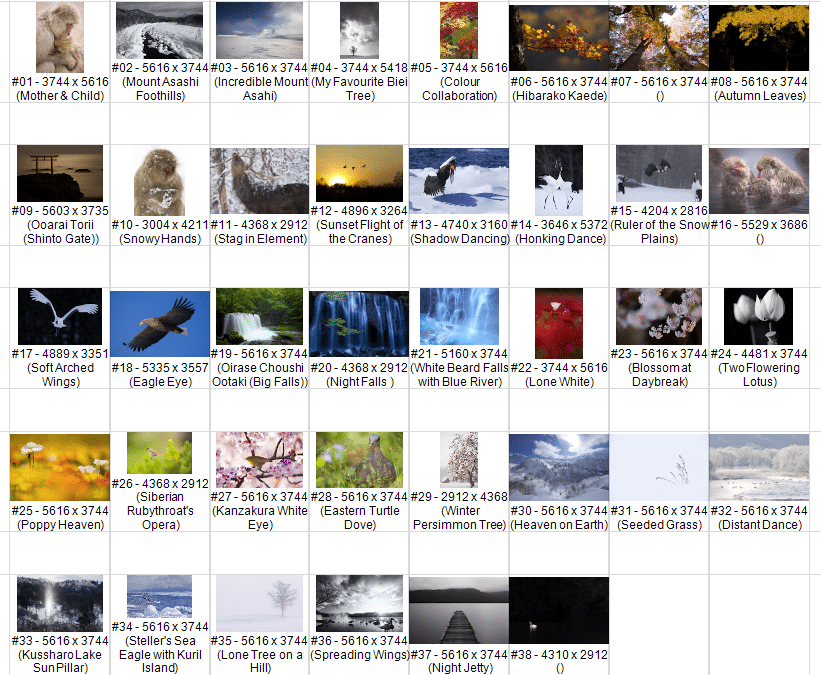Click the My Favourite Biei Tree image
The height and width of the screenshot is (675, 821).
click(x=359, y=30)
